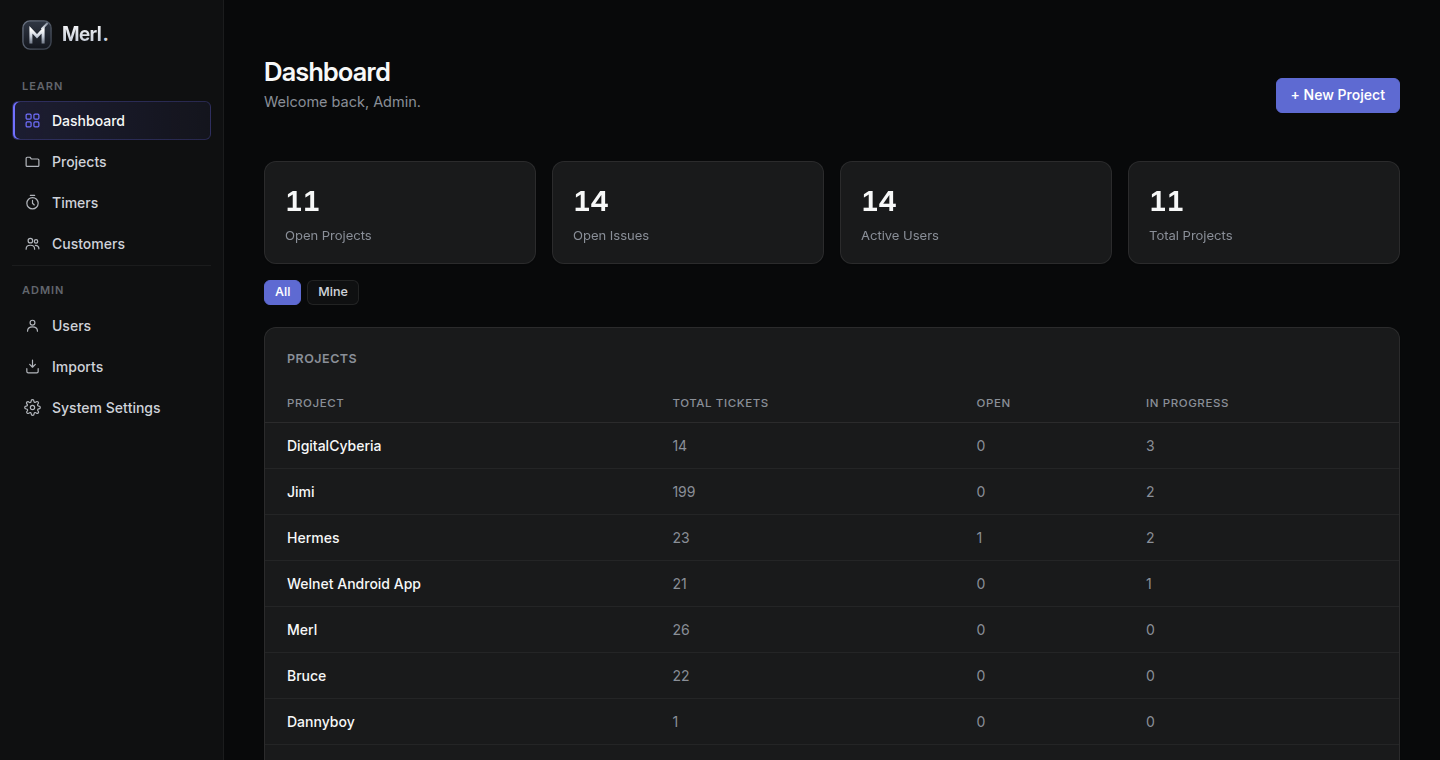The height and width of the screenshot is (760, 1440).
Task: Open the Merl project in table
Action: (302, 630)
